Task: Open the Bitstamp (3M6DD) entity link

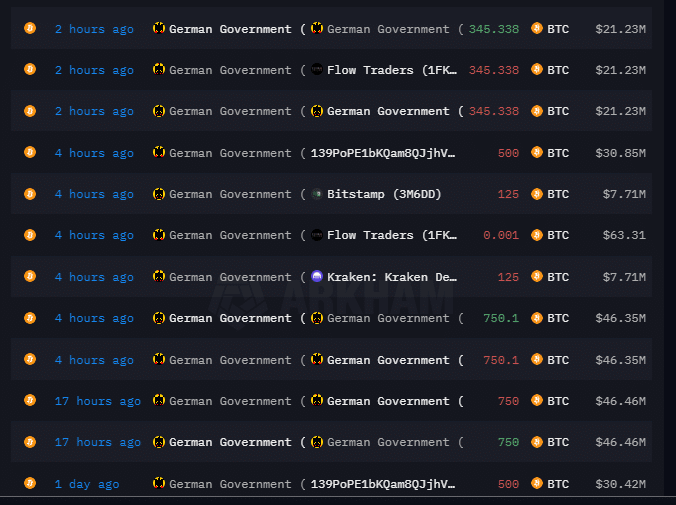Action: pyautogui.click(x=384, y=194)
